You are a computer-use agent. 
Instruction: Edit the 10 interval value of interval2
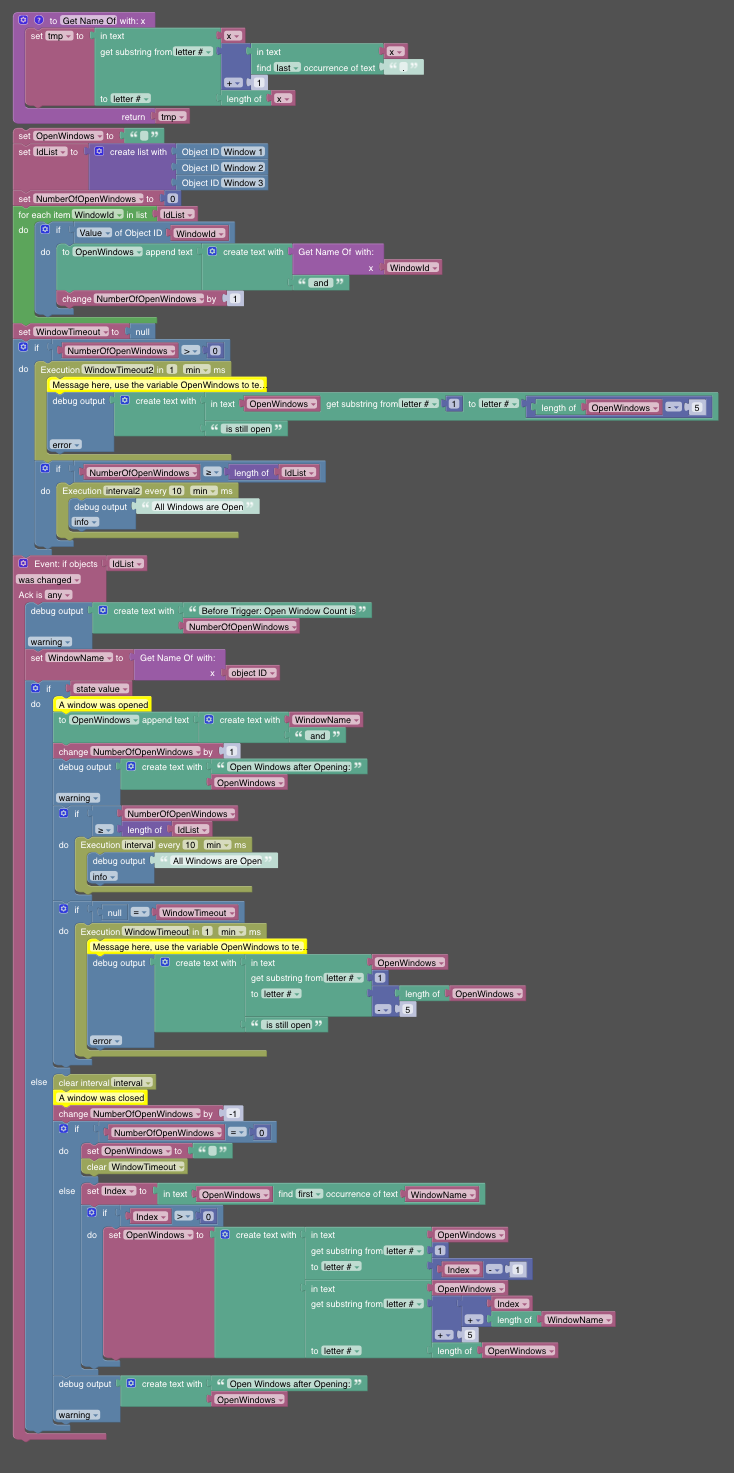pyautogui.click(x=175, y=491)
